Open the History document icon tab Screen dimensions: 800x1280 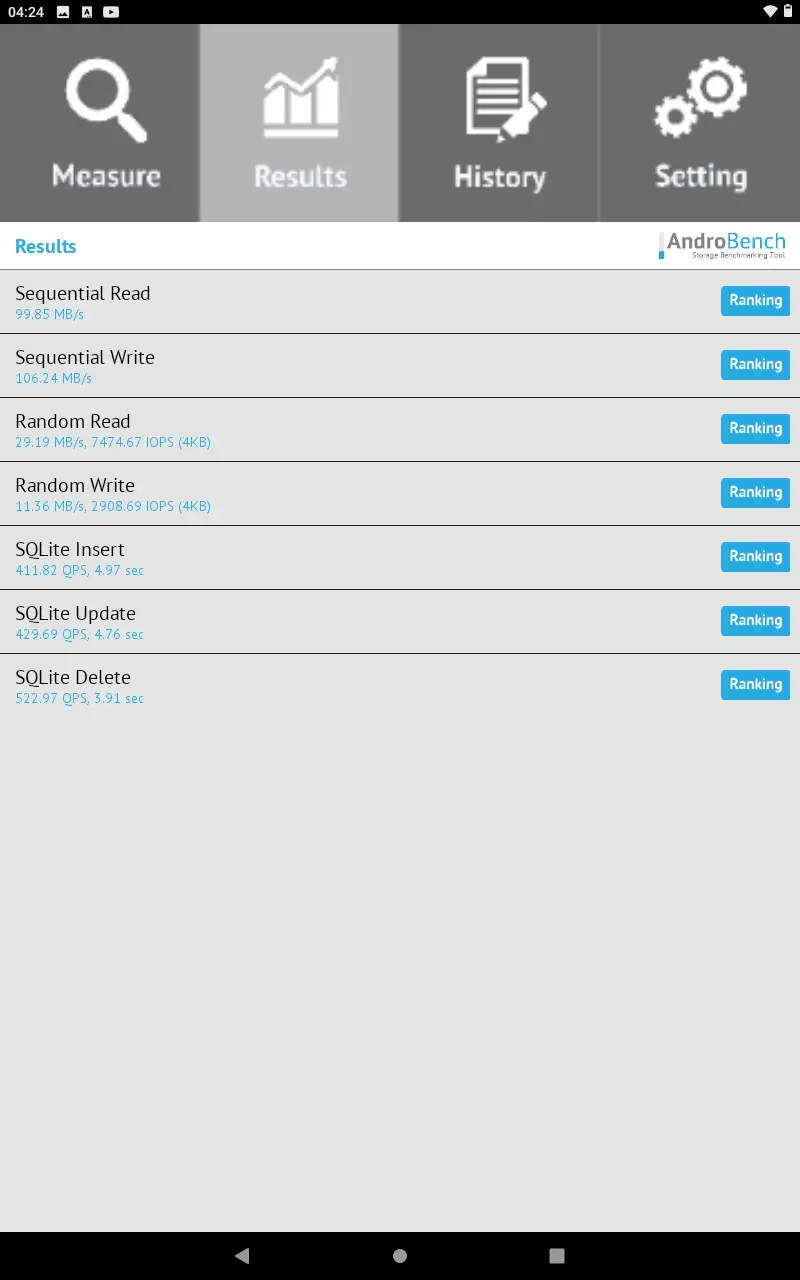point(500,123)
